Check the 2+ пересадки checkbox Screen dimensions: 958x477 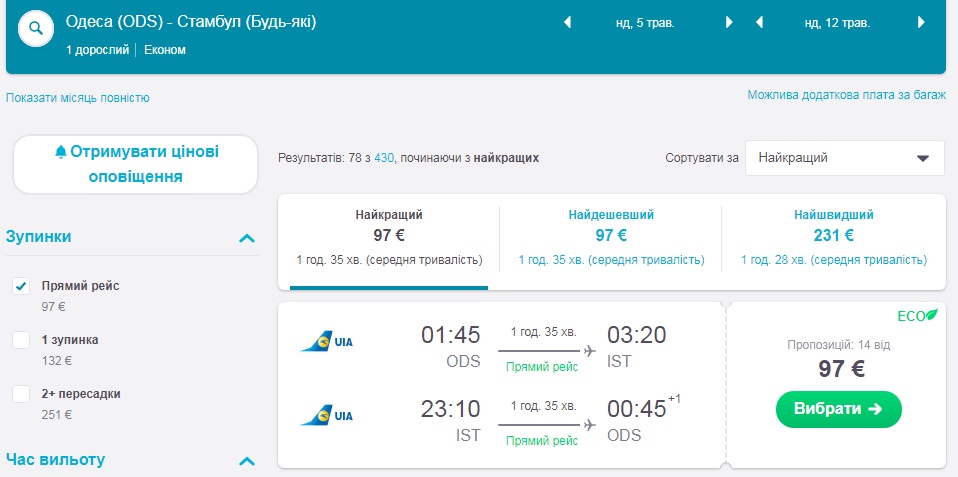coord(21,394)
